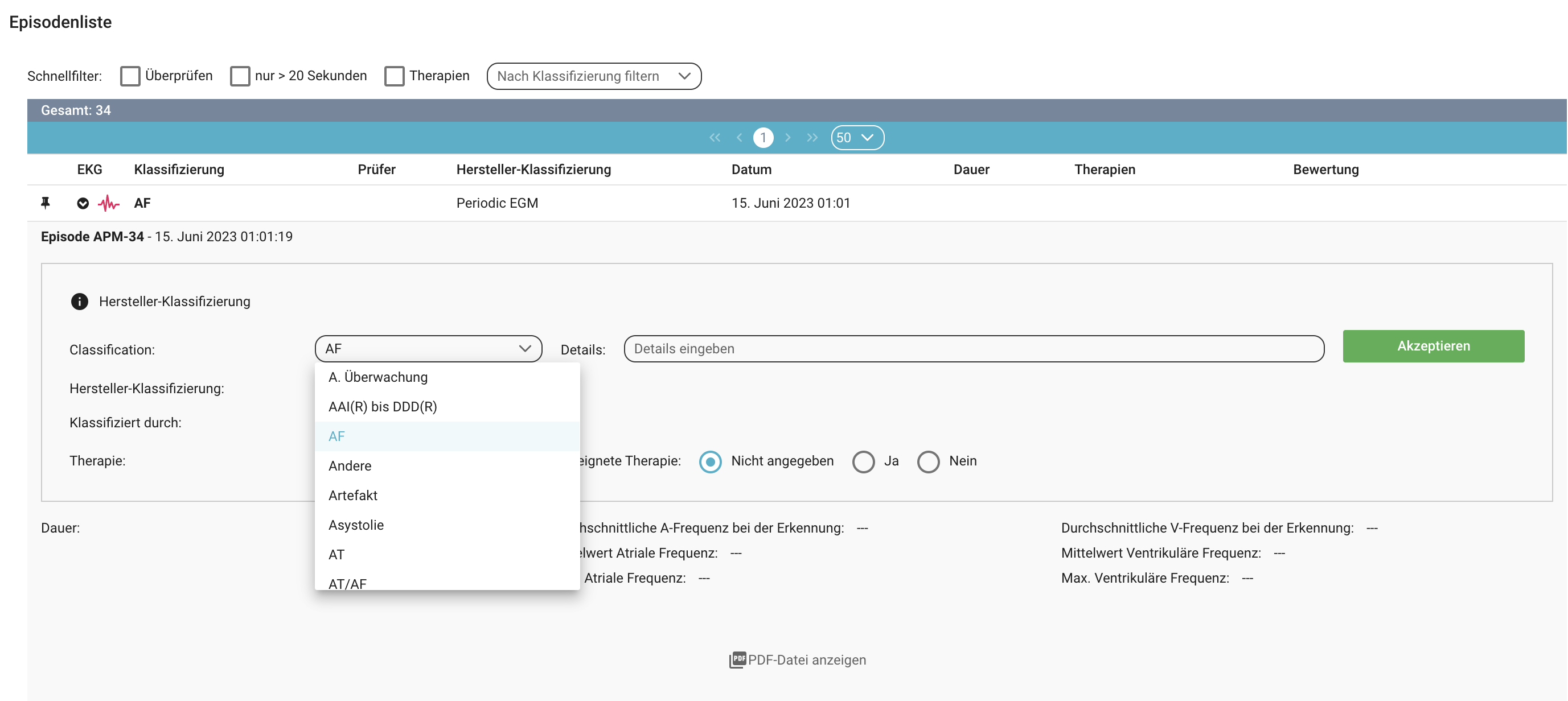Go to next page with the right arrow
Screen dimensions: 1568x701
[x=787, y=138]
